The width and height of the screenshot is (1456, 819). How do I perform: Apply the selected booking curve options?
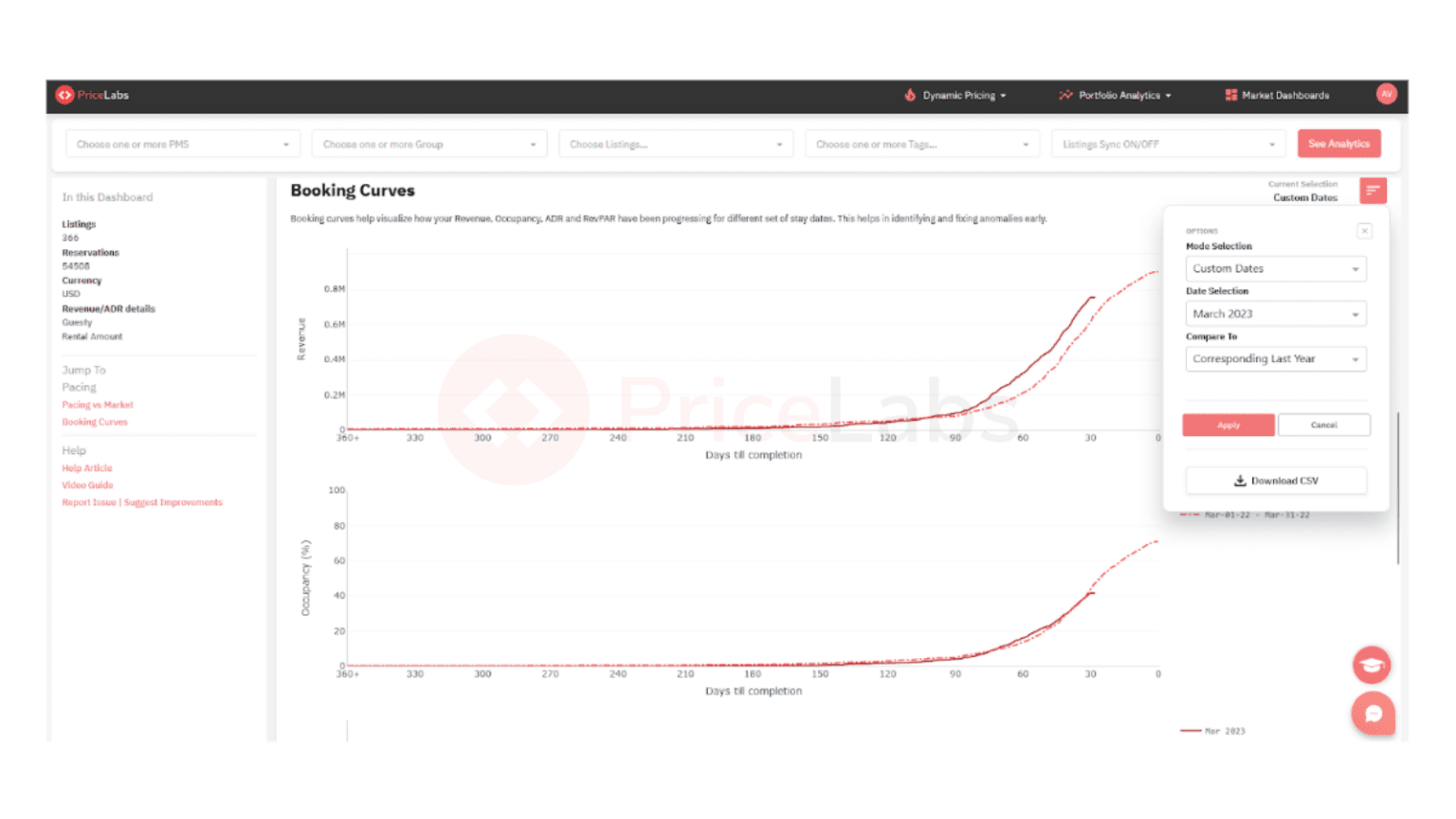pos(1228,425)
